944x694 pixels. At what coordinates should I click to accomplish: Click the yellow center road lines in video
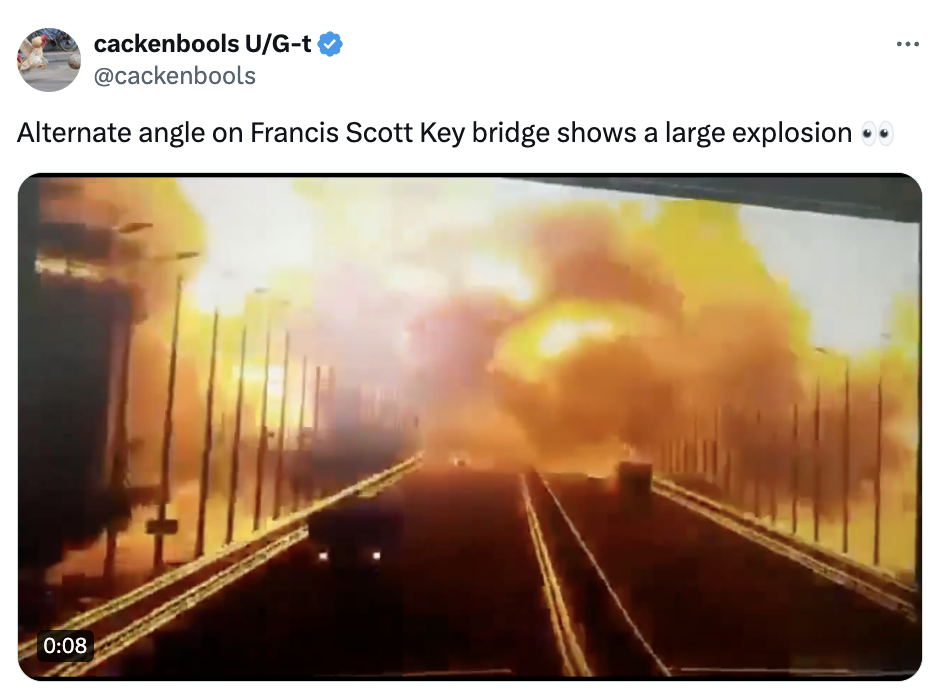551,572
